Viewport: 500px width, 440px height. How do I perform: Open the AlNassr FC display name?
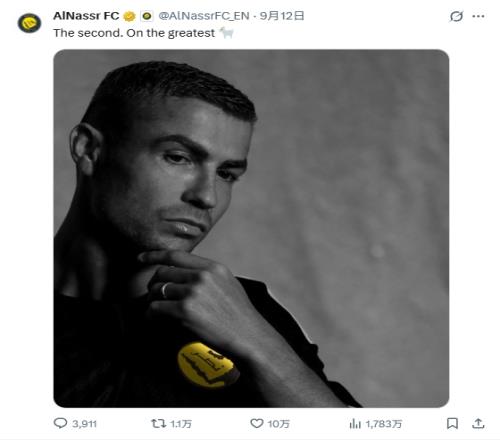tap(86, 16)
